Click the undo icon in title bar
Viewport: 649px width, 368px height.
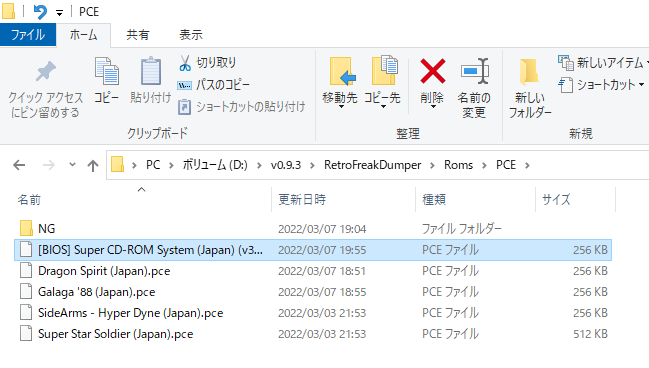[40, 12]
